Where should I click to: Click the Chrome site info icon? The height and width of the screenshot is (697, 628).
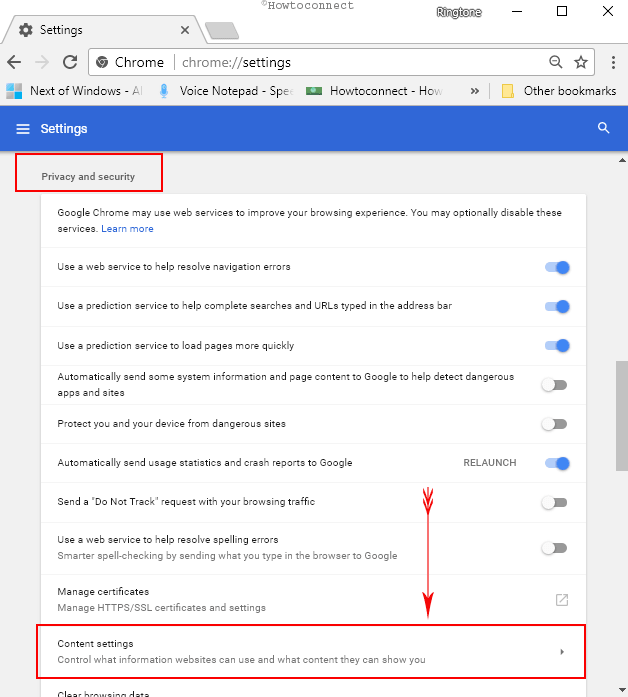click(102, 62)
